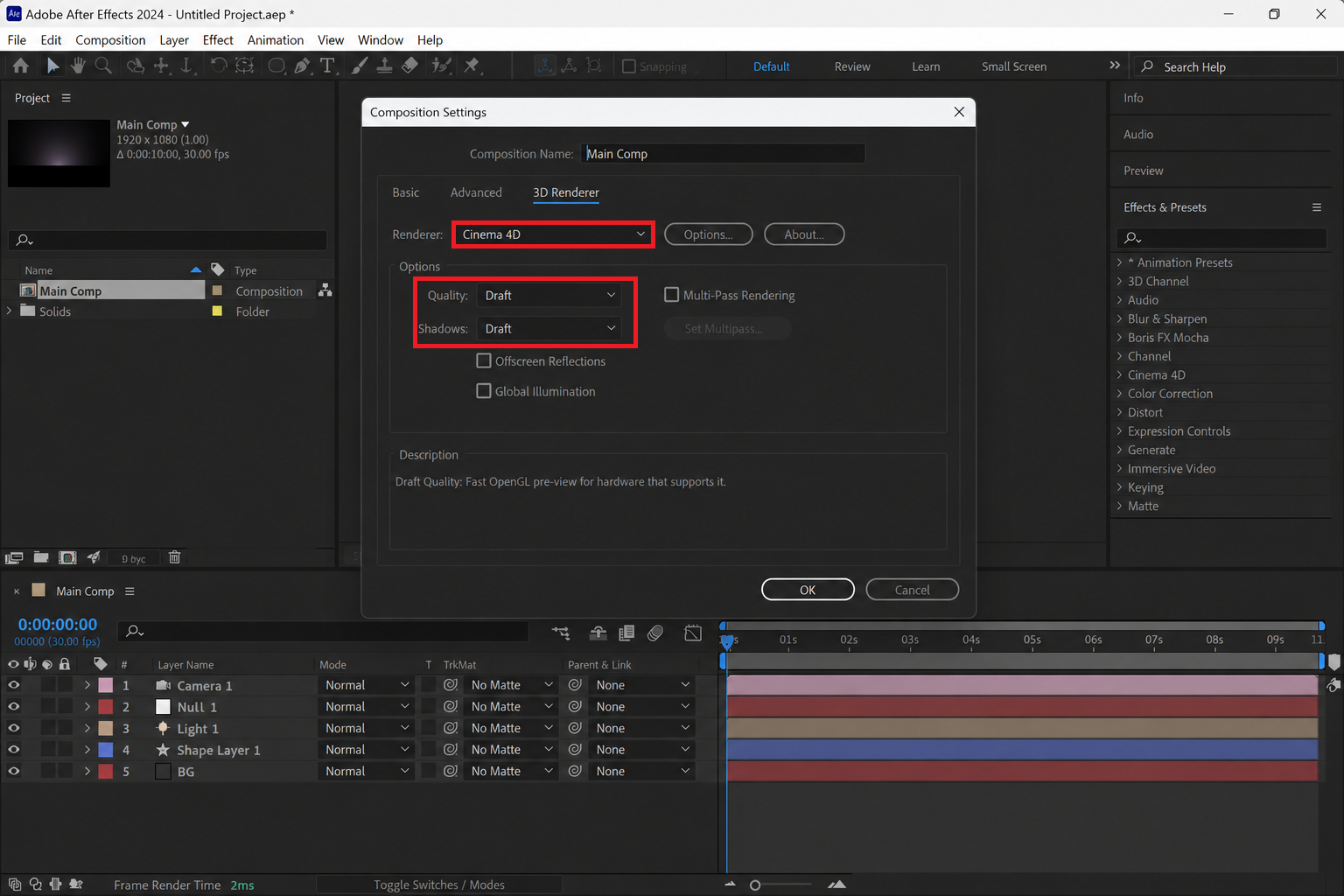1344x896 pixels.
Task: Toggle the Frame Blending icon in timeline
Action: point(626,633)
